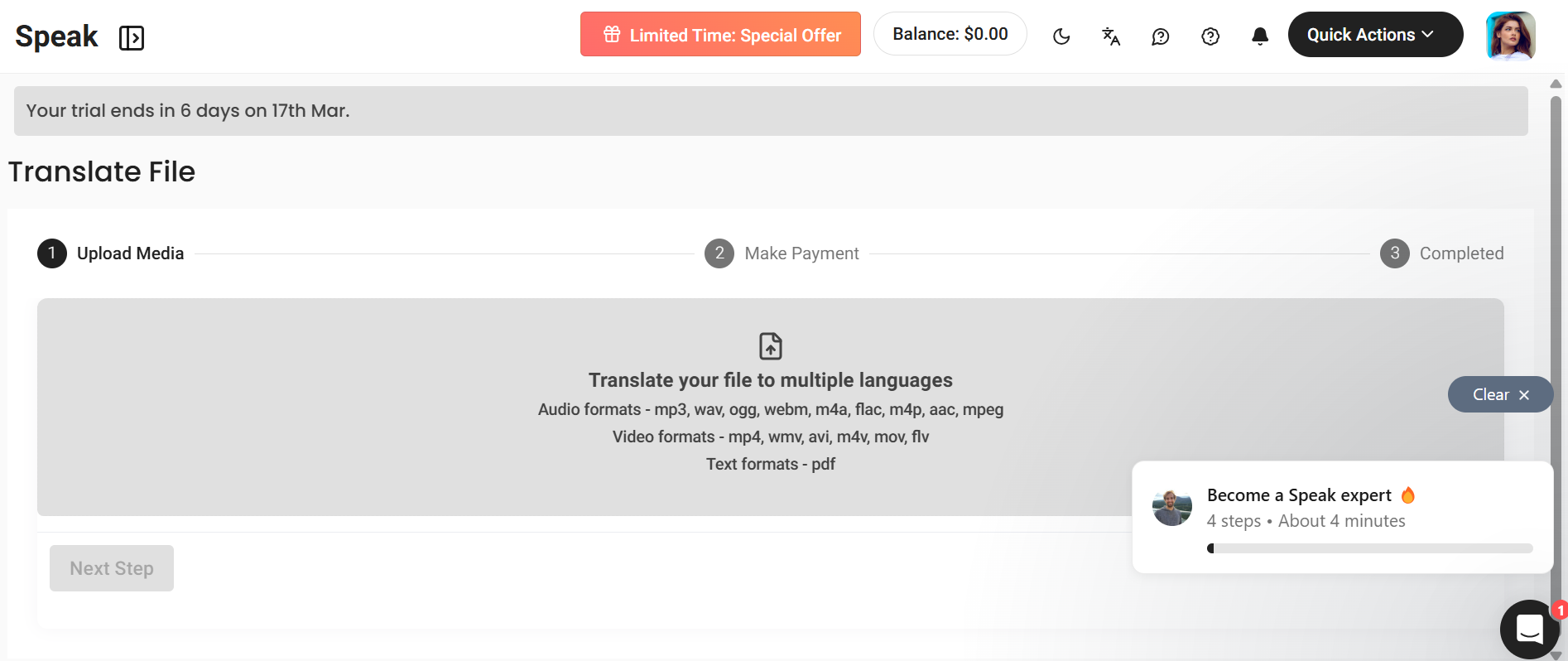The width and height of the screenshot is (1568, 661).
Task: View the Balance: $0.00 pill
Action: (x=950, y=34)
